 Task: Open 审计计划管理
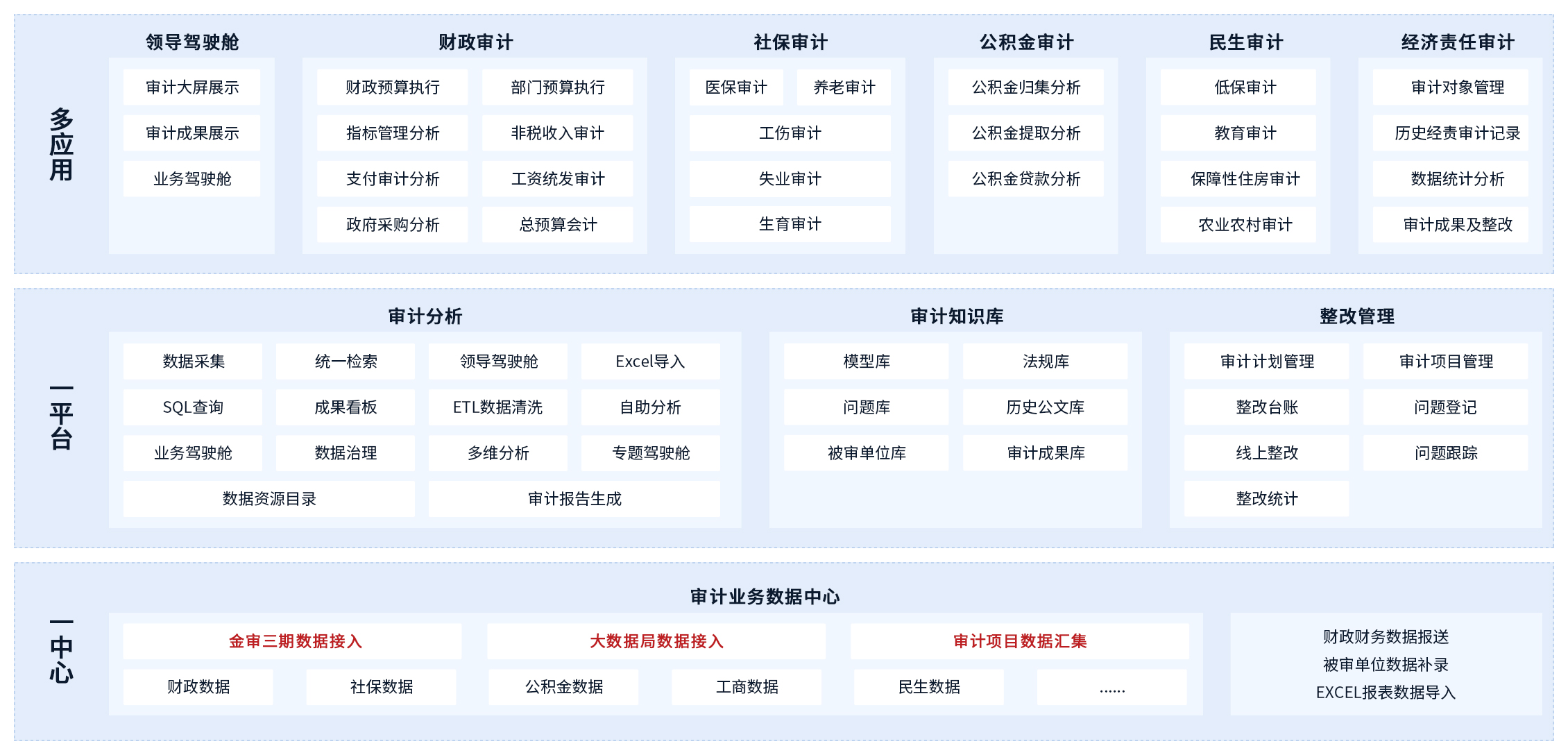pos(1267,362)
